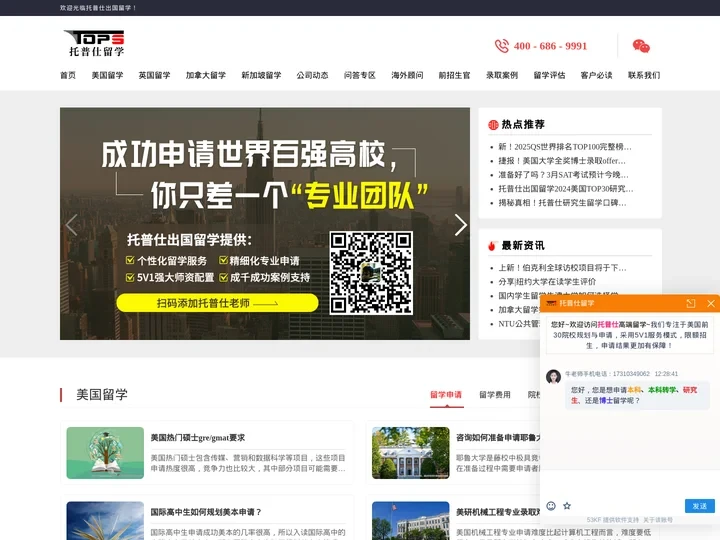720x540 pixels.
Task: Open 分享|纽约大学在读学生评价 link
Action: pyautogui.click(x=547, y=281)
